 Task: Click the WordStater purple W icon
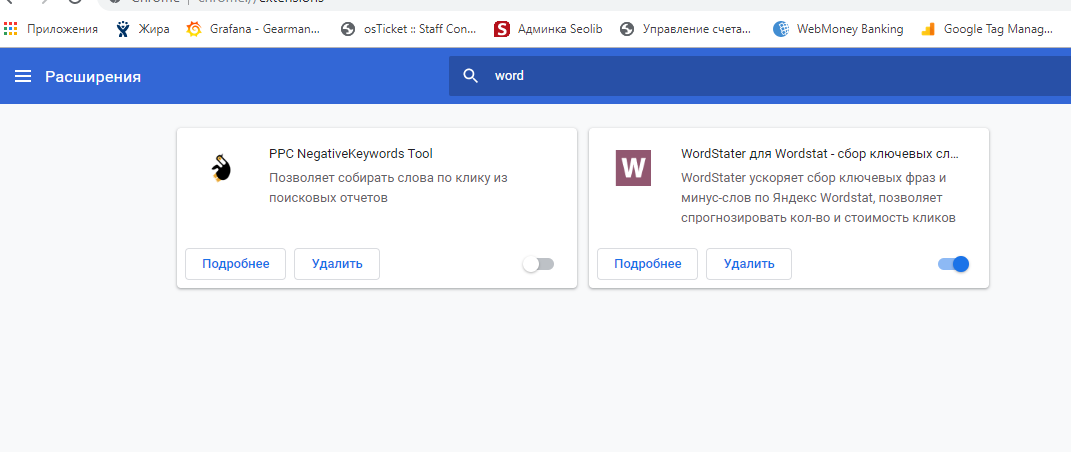[633, 168]
